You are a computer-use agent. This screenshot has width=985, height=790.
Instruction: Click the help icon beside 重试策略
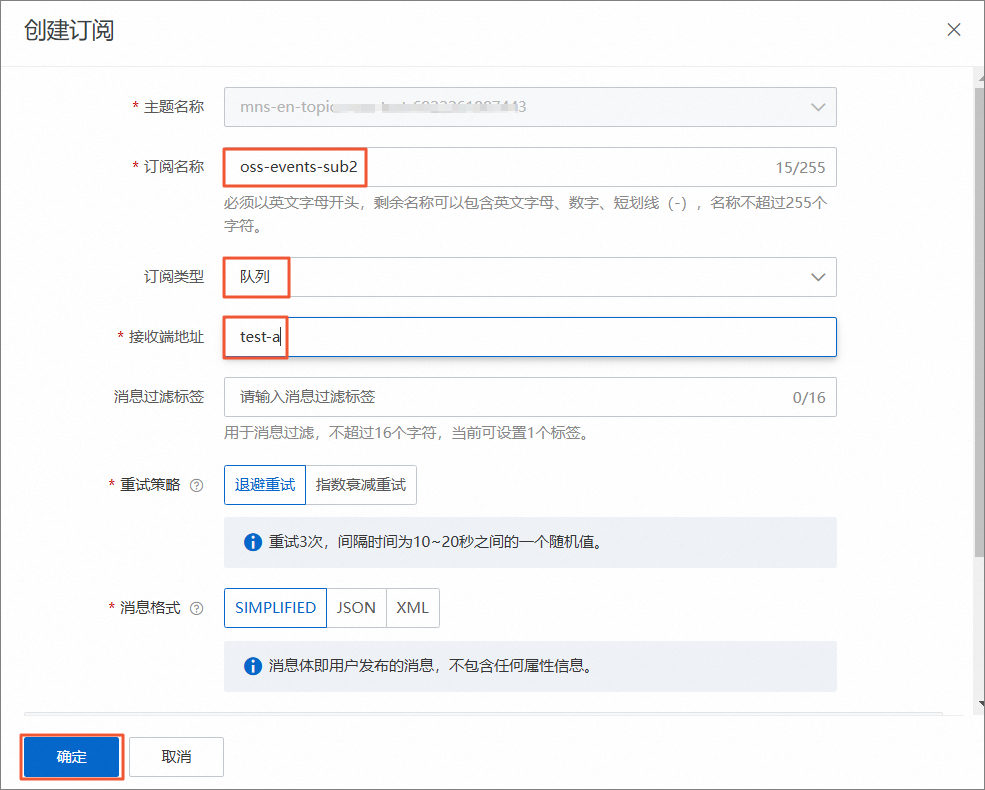[x=197, y=485]
